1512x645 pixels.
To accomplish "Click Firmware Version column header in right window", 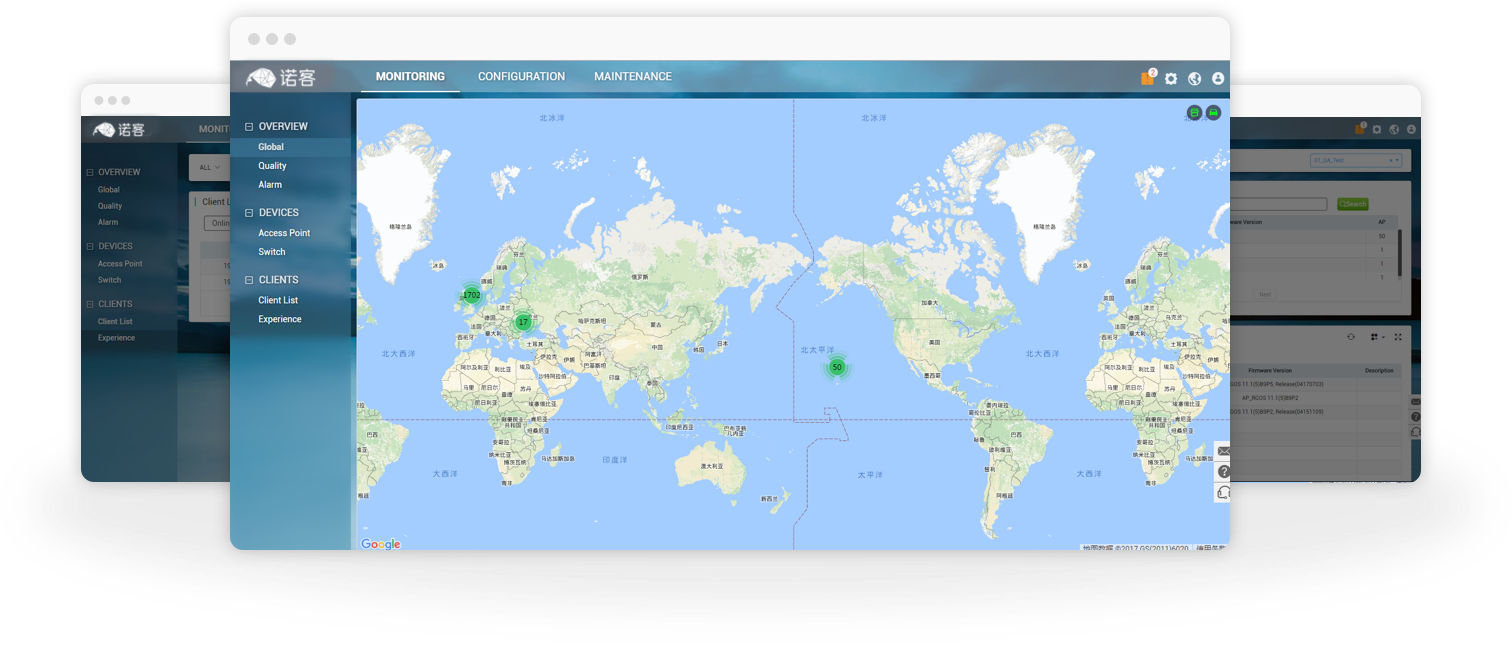I will click(x=1269, y=370).
